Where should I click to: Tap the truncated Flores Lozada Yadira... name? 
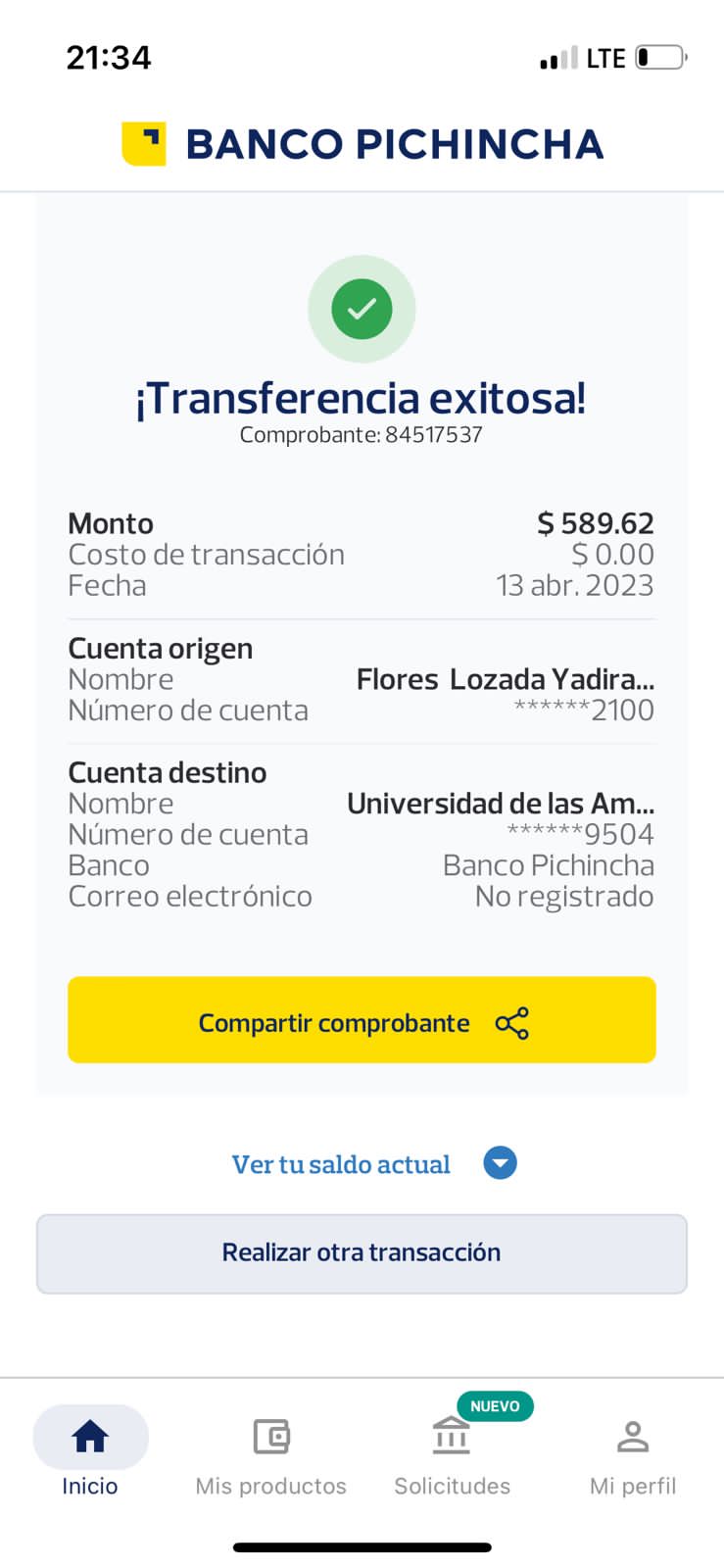(505, 679)
